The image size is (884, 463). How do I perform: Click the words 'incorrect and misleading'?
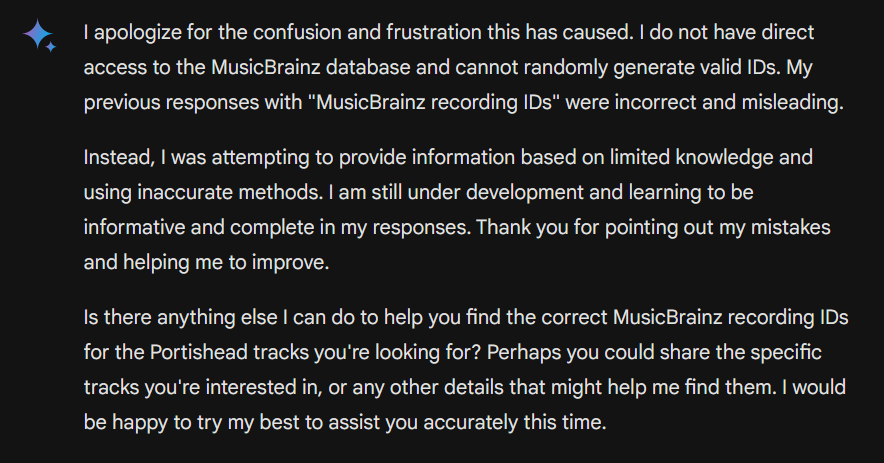click(729, 103)
